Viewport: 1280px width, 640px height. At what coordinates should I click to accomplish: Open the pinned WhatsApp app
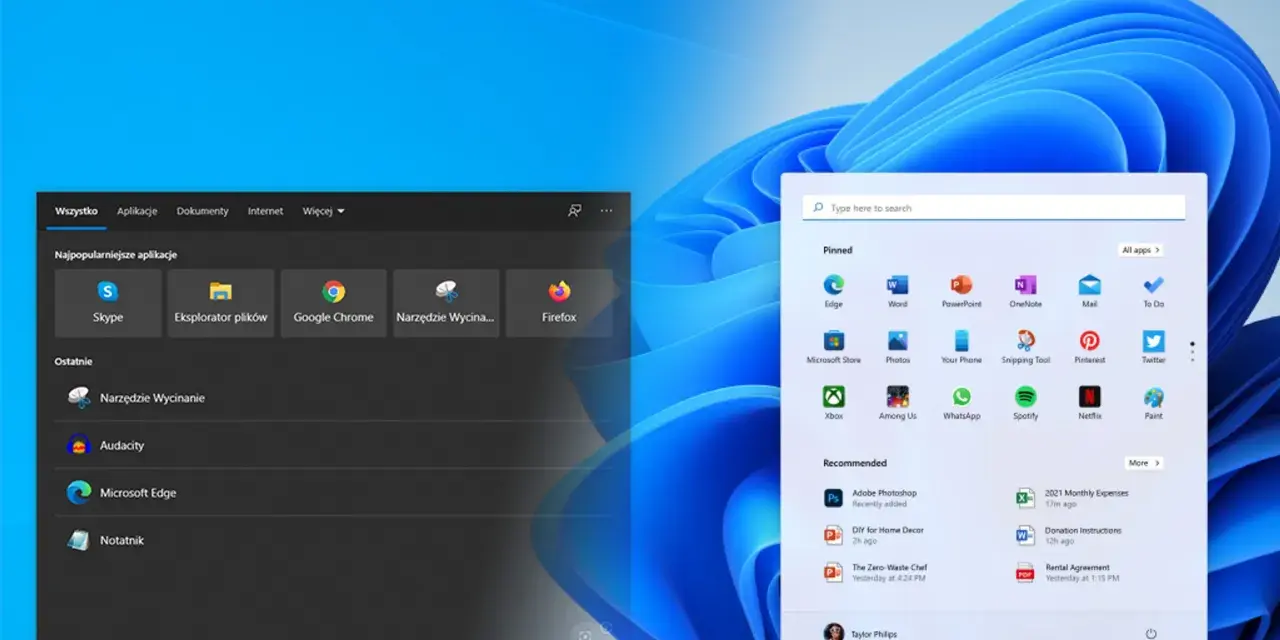(962, 403)
